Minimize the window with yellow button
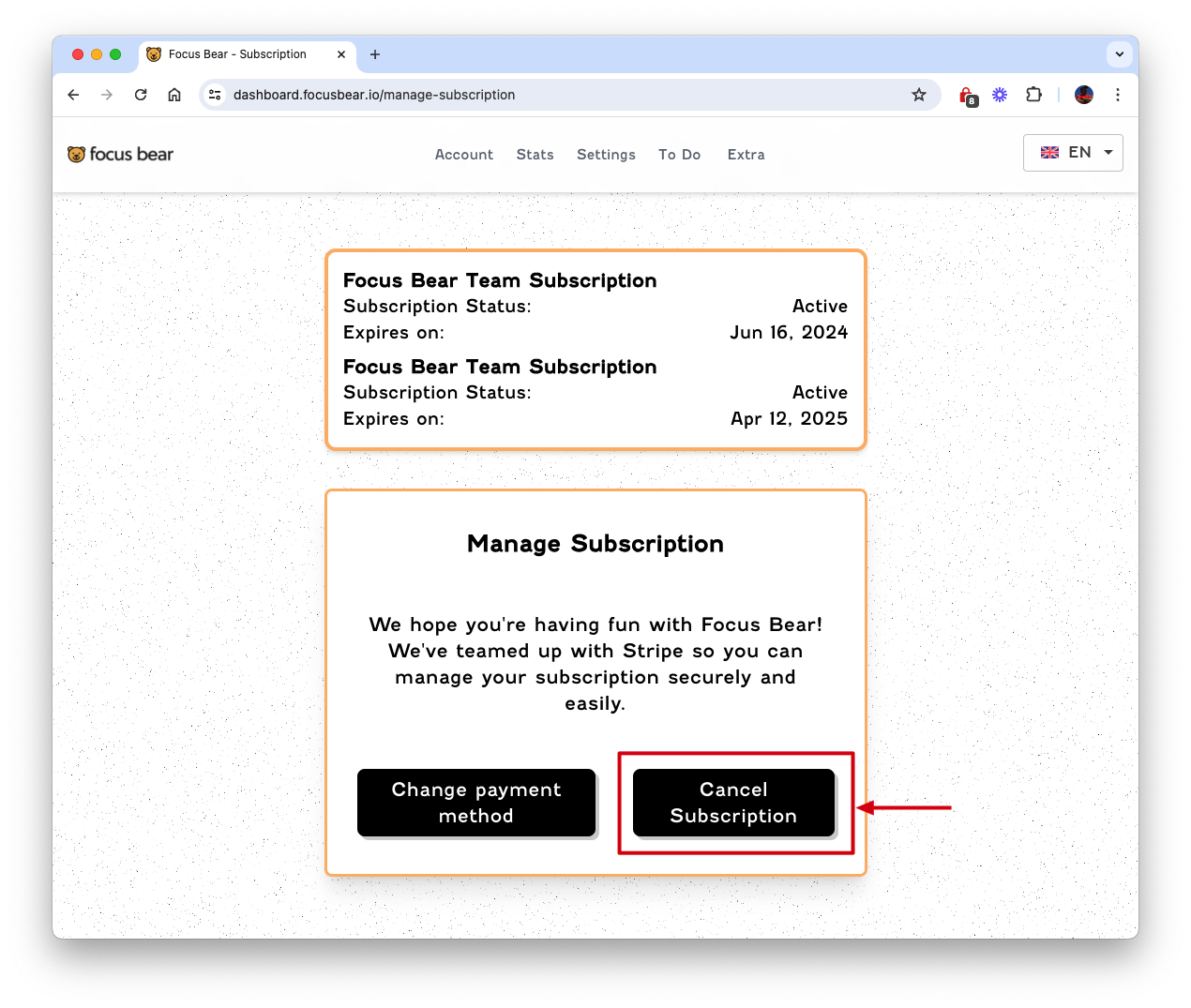 (97, 54)
